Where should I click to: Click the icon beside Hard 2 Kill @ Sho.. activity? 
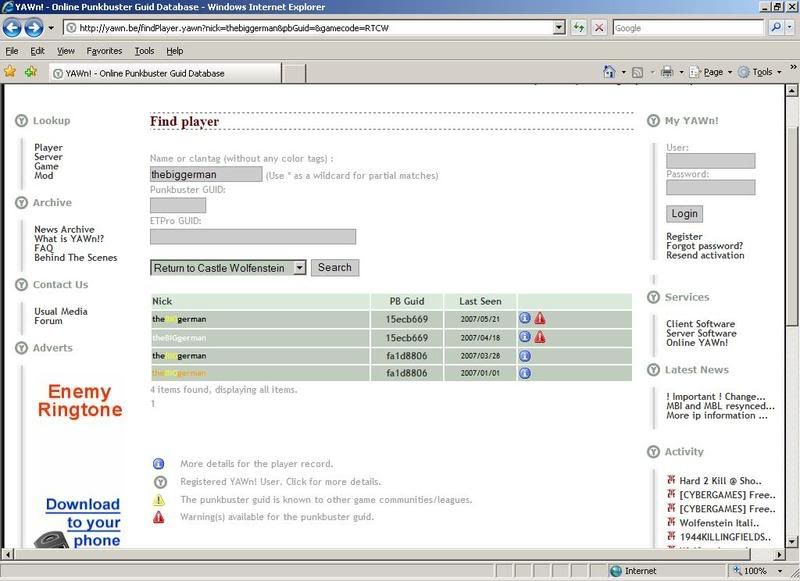(x=671, y=479)
